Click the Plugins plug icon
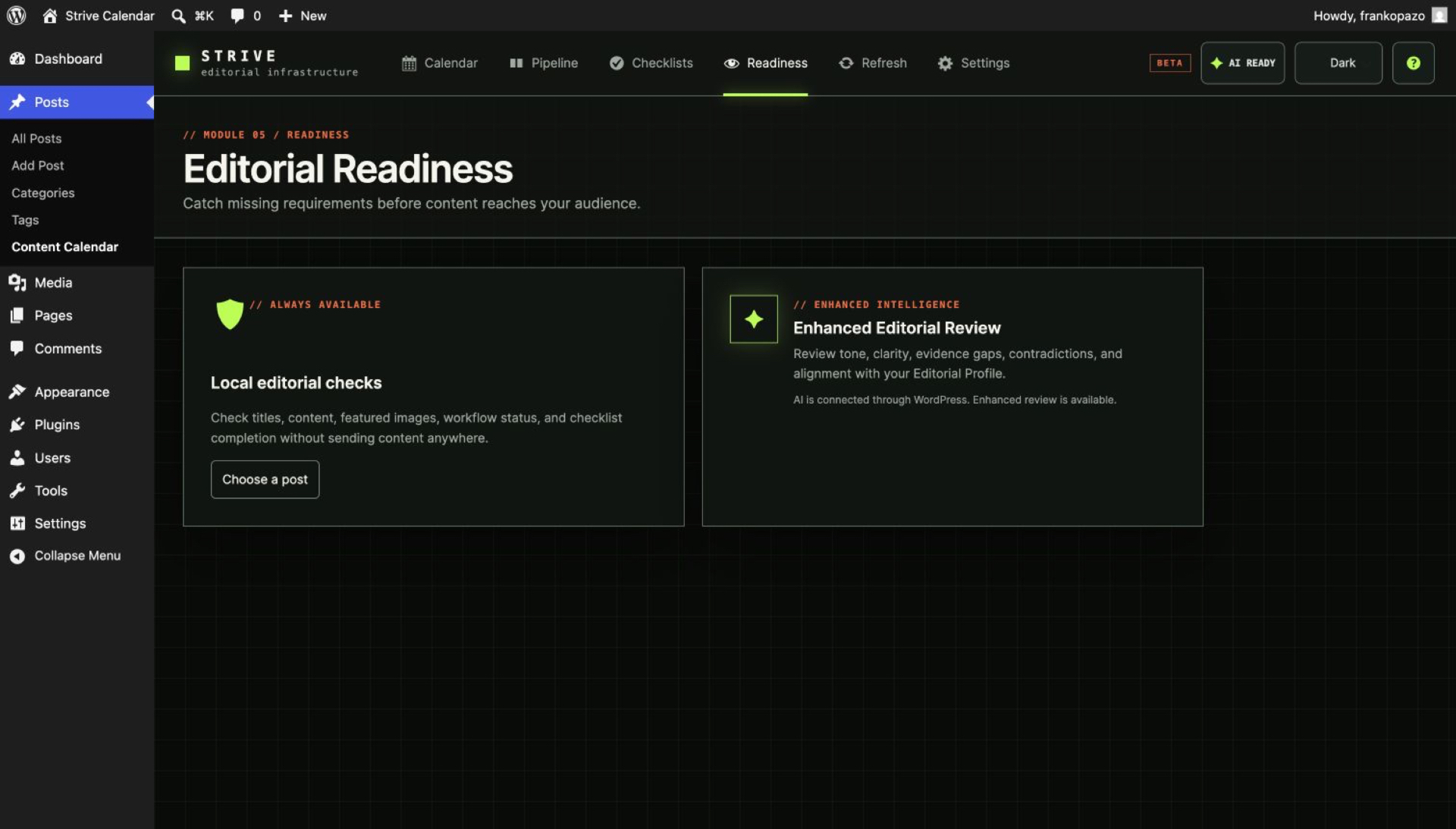 [x=17, y=425]
